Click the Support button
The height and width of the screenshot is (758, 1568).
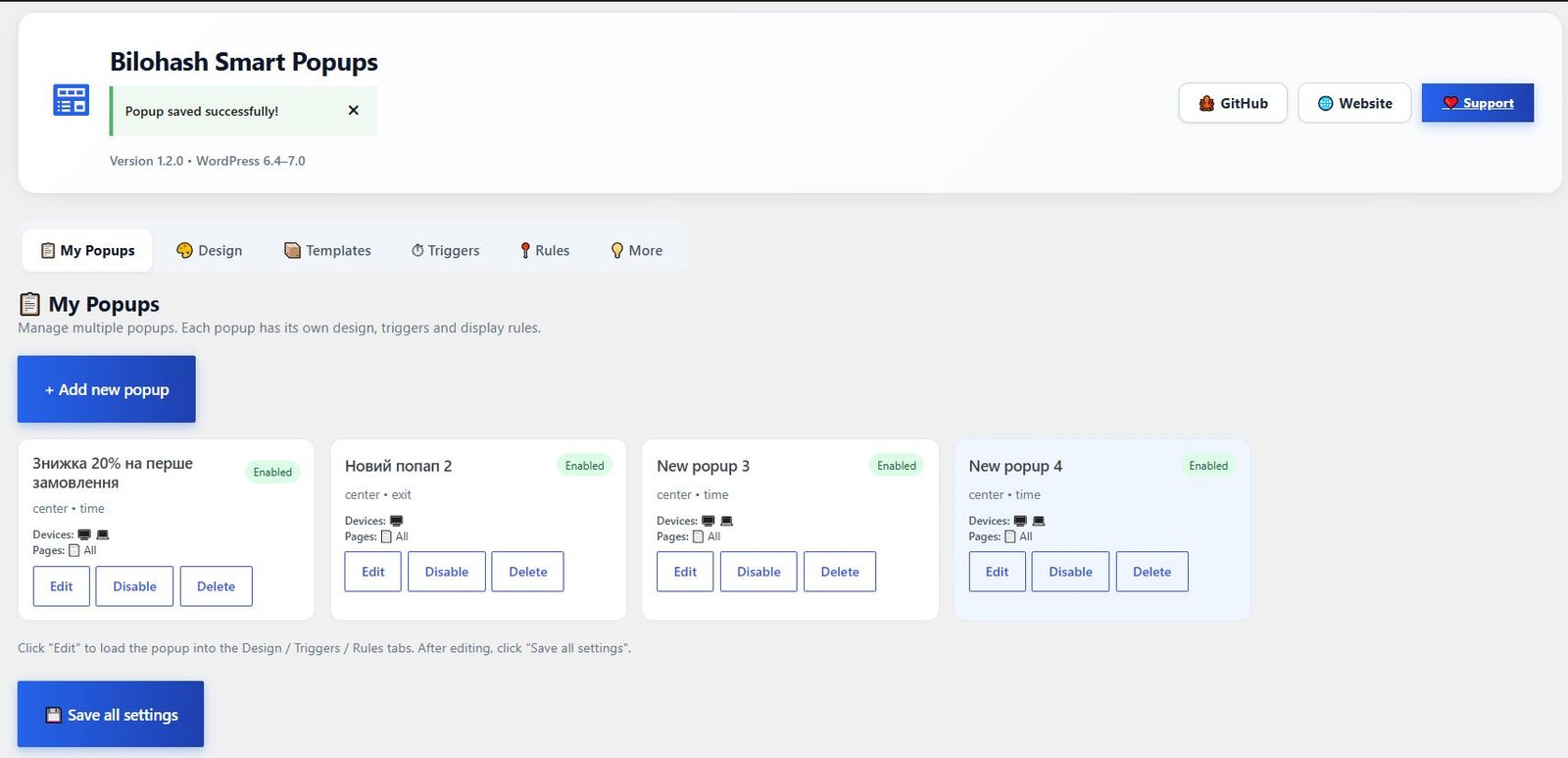[x=1478, y=103]
